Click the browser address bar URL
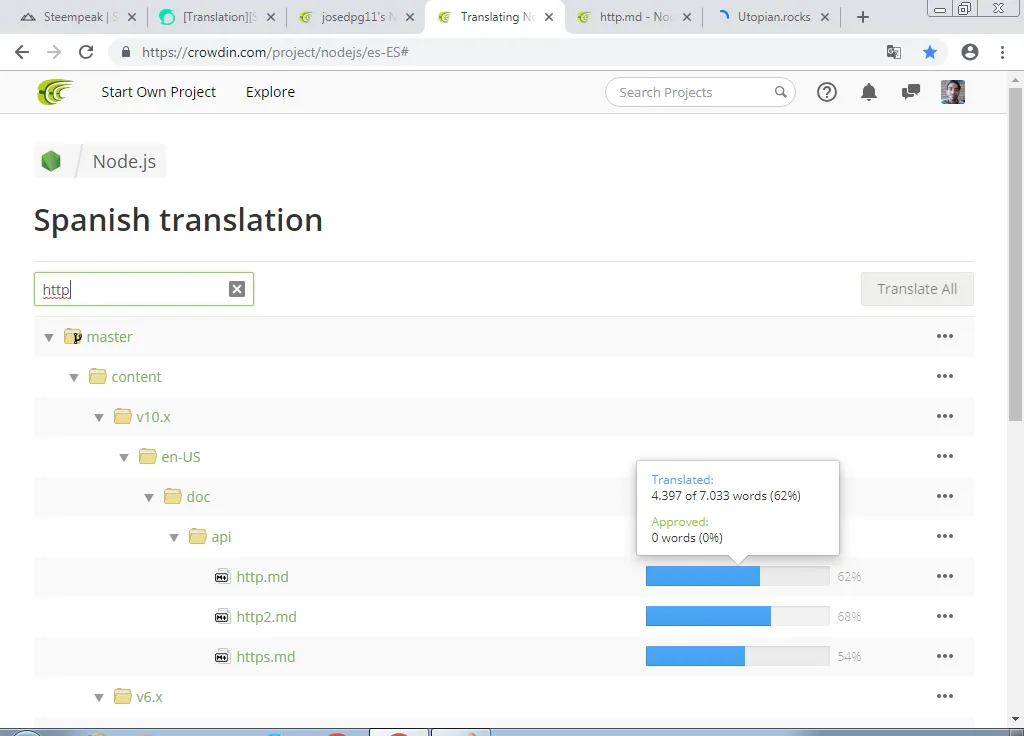Screen dimensions: 1024x736 (275, 52)
